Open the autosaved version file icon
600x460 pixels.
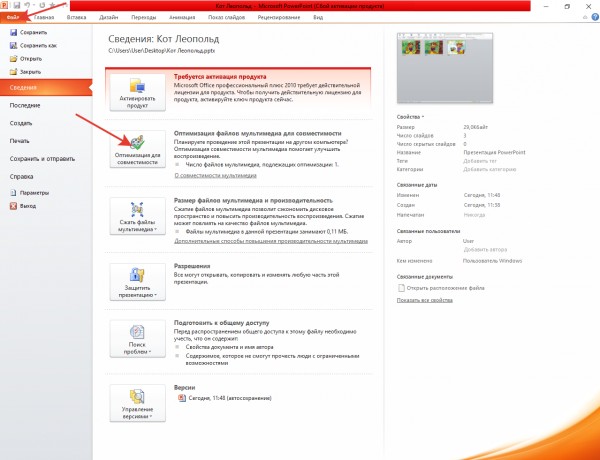182,398
